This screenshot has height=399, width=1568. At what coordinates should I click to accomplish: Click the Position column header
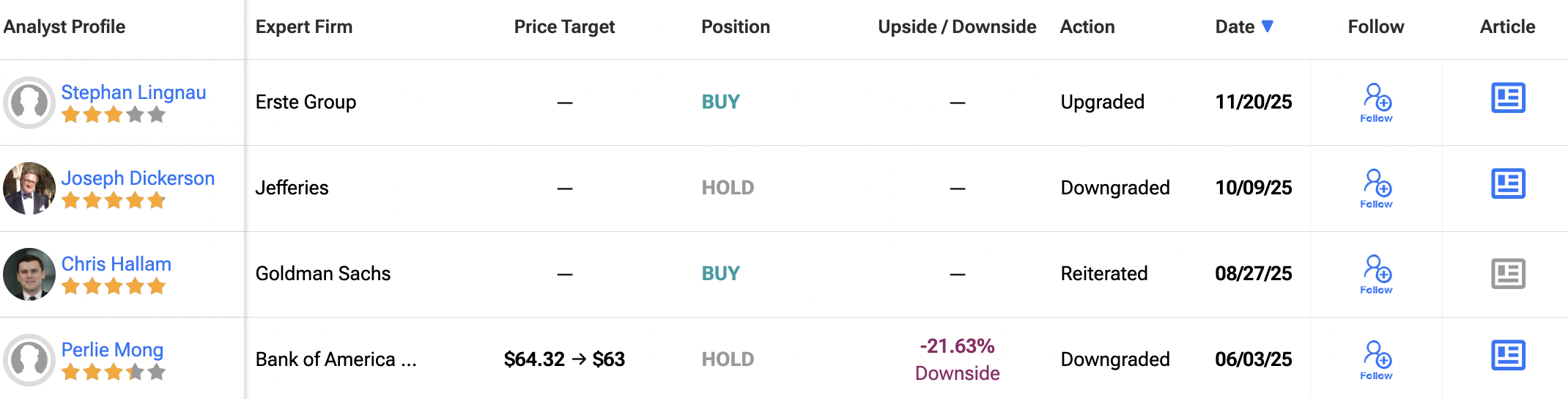point(735,27)
